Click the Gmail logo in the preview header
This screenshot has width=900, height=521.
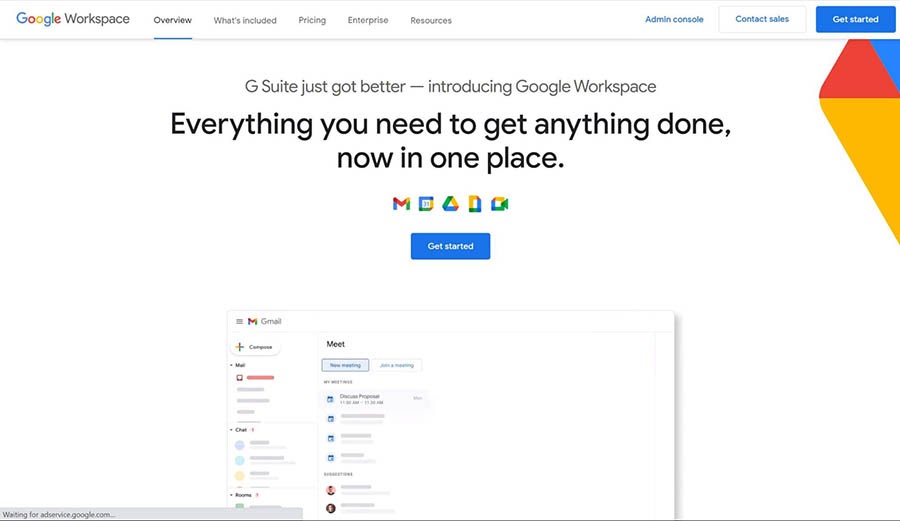click(265, 321)
